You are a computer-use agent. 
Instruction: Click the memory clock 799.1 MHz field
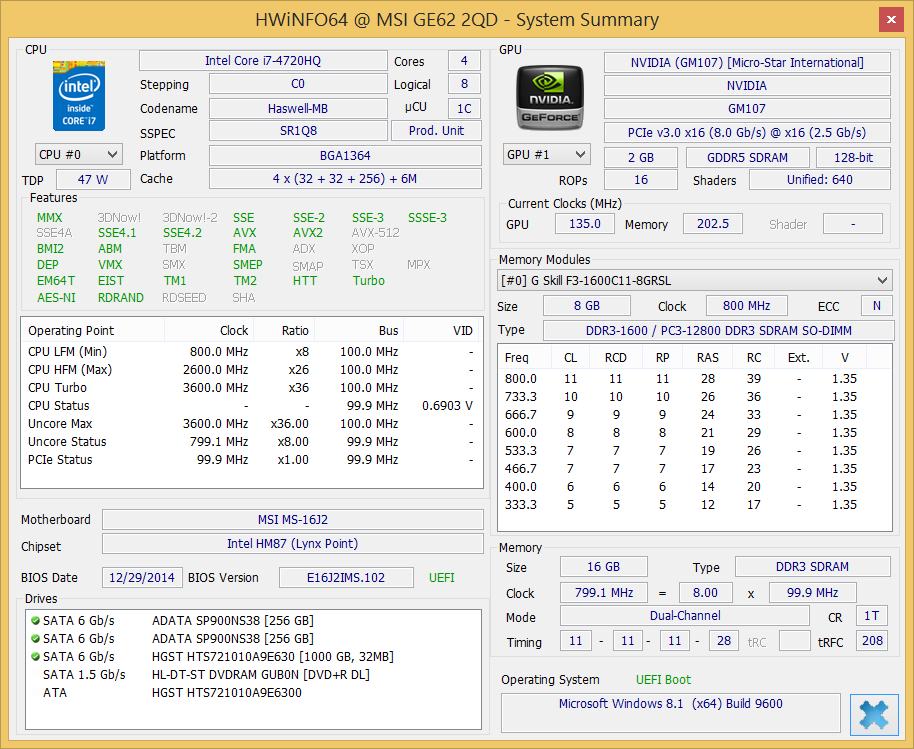pyautogui.click(x=604, y=593)
